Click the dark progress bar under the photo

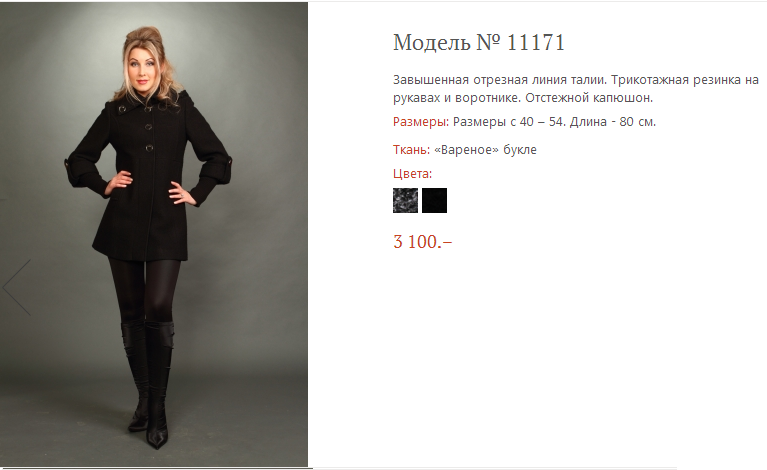tap(157, 468)
